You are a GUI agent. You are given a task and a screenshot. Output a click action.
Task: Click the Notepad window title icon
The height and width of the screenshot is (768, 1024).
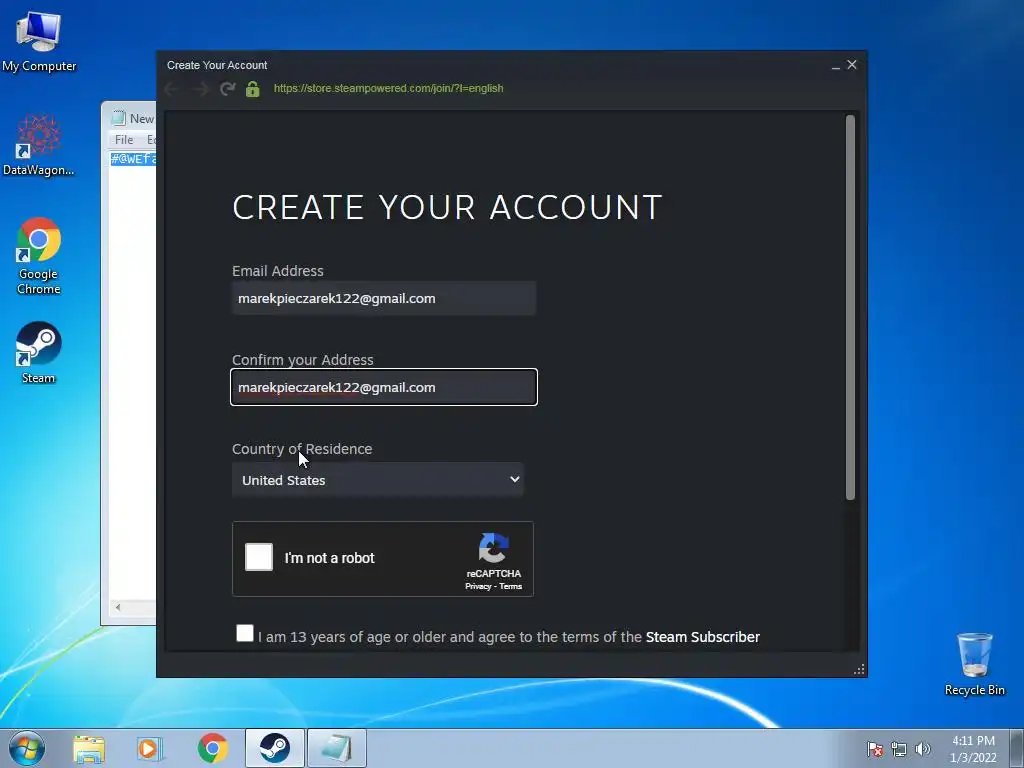pos(118,118)
